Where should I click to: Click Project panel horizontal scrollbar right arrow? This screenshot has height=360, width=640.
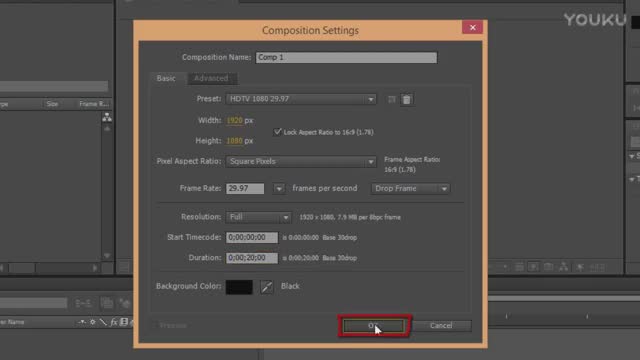[x=95, y=268]
